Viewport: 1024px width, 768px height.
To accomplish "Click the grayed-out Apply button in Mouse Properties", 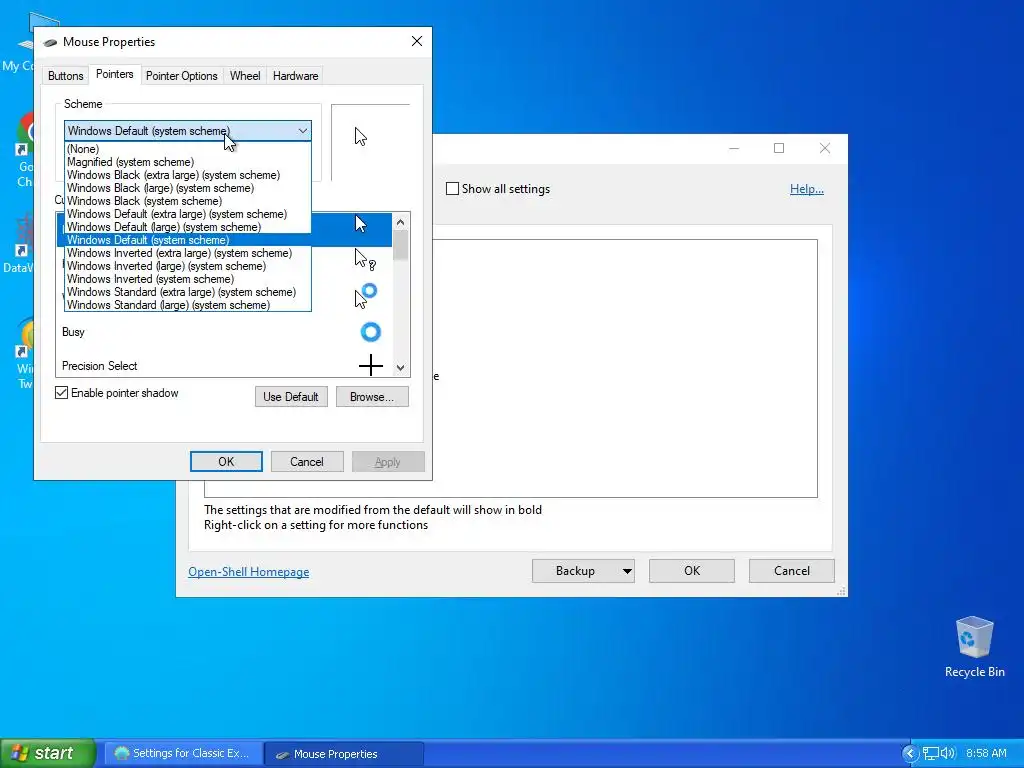I will coord(388,462).
